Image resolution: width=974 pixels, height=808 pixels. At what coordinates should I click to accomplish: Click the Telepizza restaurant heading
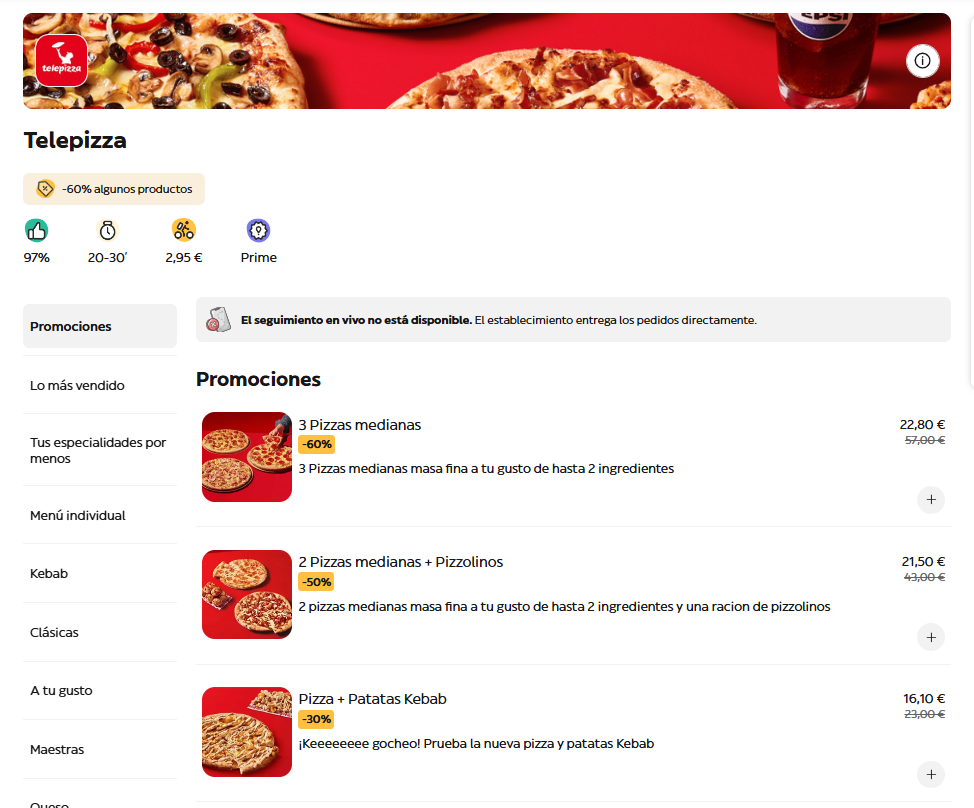75,140
